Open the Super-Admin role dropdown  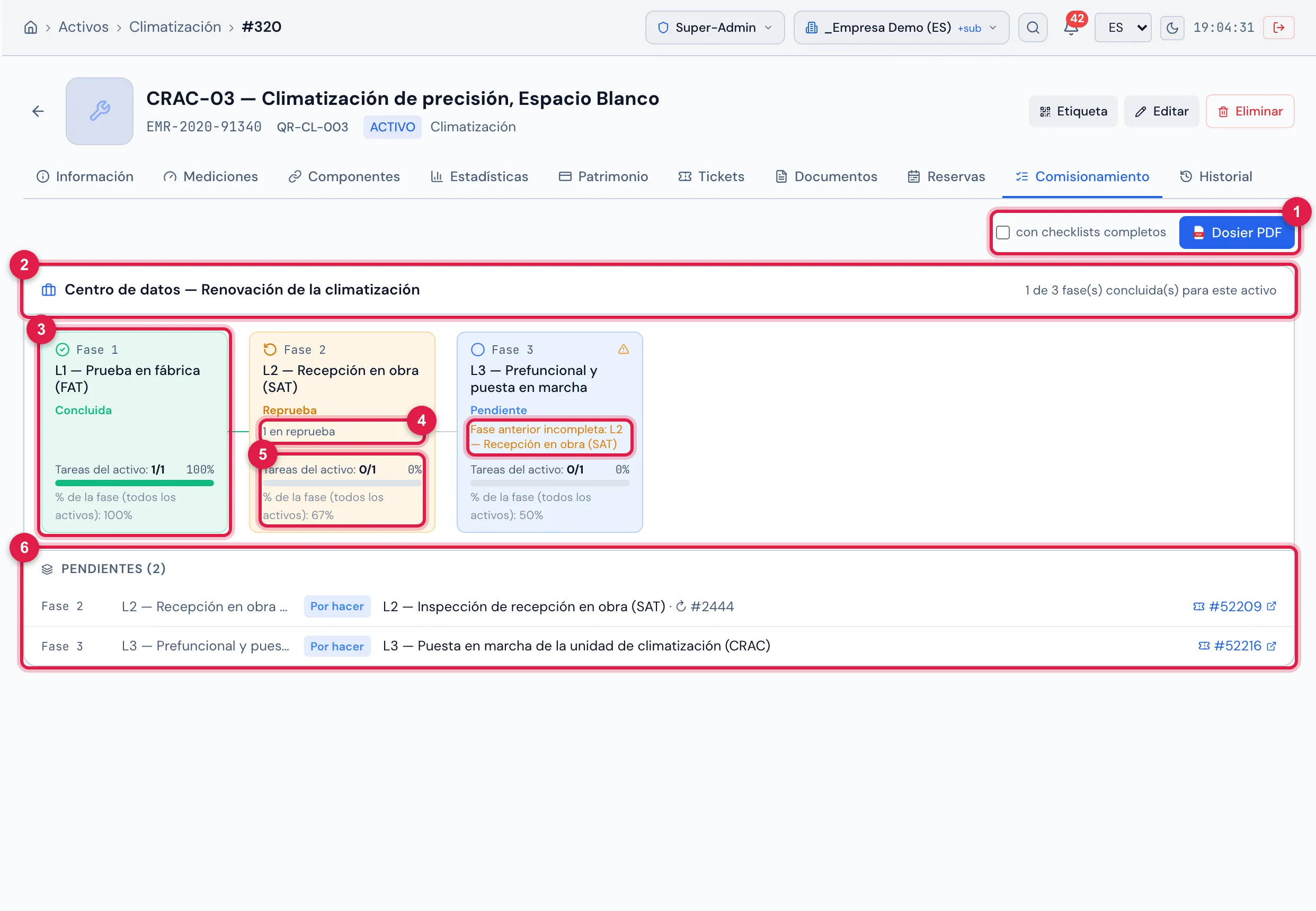pos(714,28)
